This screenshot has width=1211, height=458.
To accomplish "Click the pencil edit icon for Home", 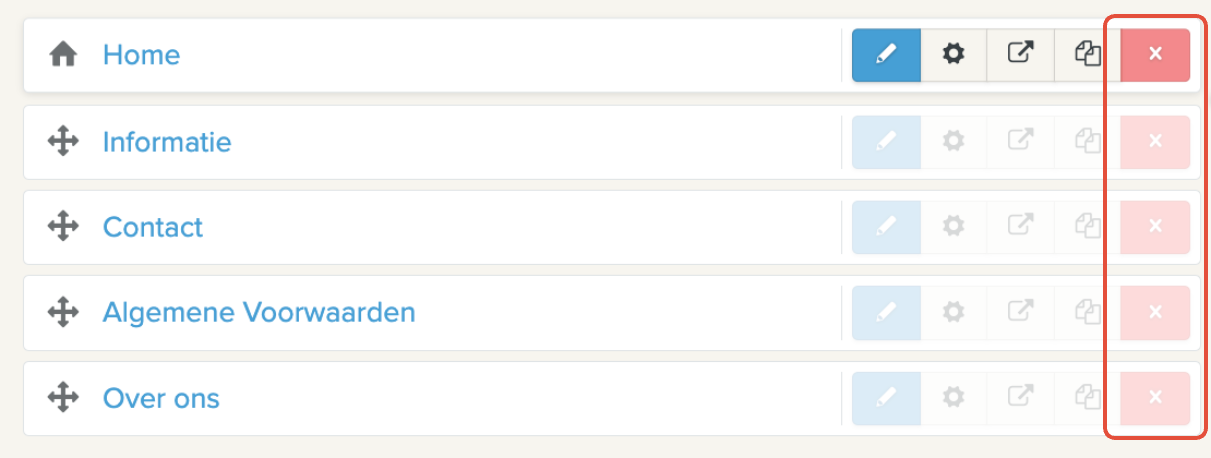I will pyautogui.click(x=886, y=55).
